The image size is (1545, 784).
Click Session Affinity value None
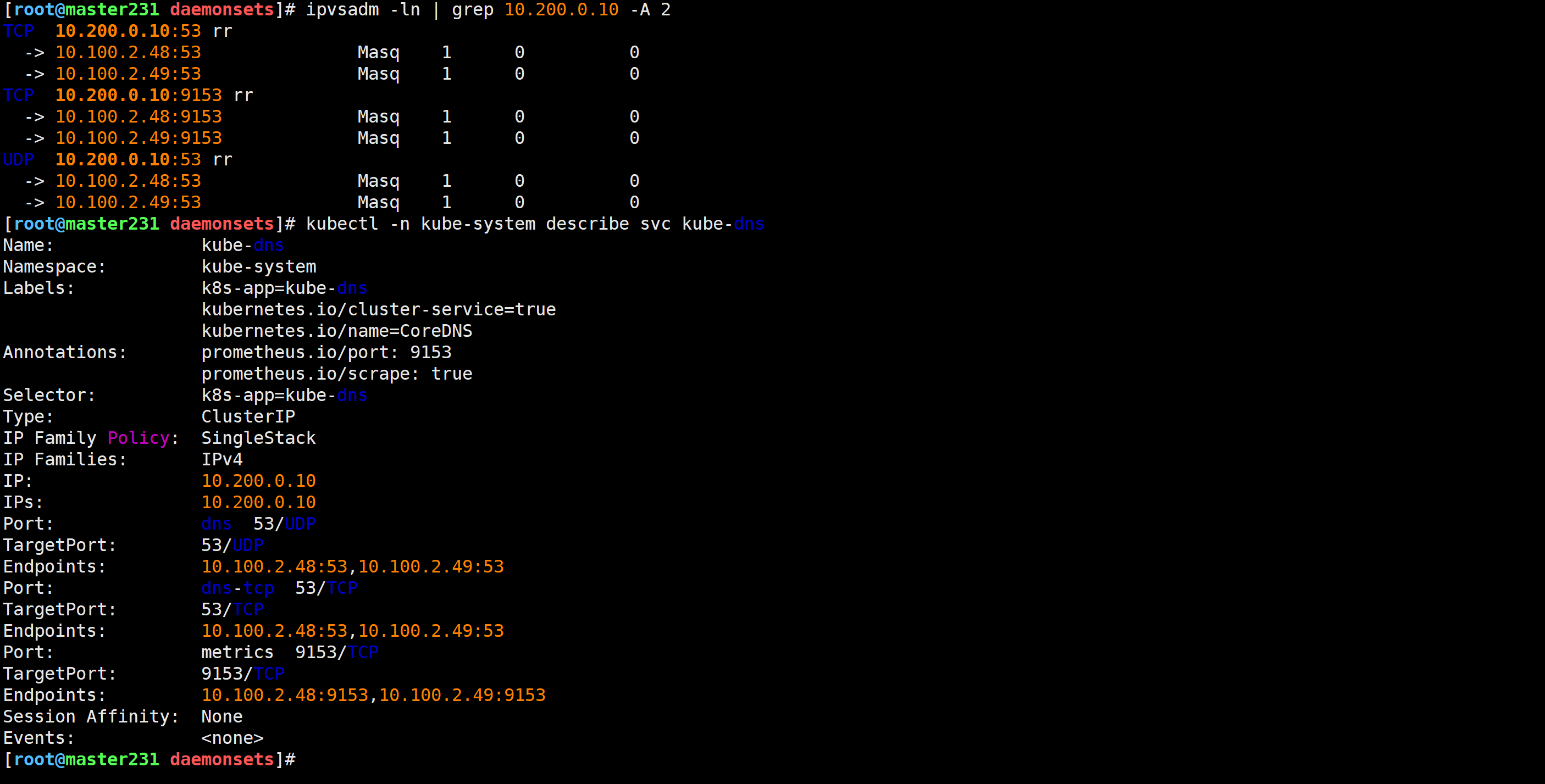[x=222, y=717]
